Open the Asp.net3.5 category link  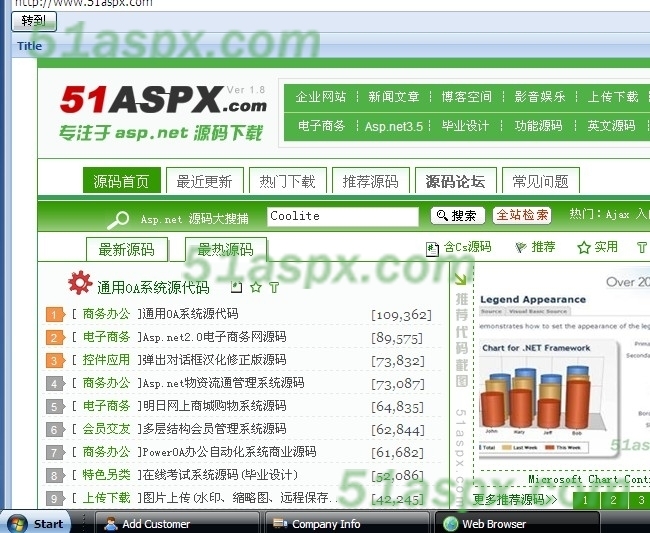click(x=393, y=126)
